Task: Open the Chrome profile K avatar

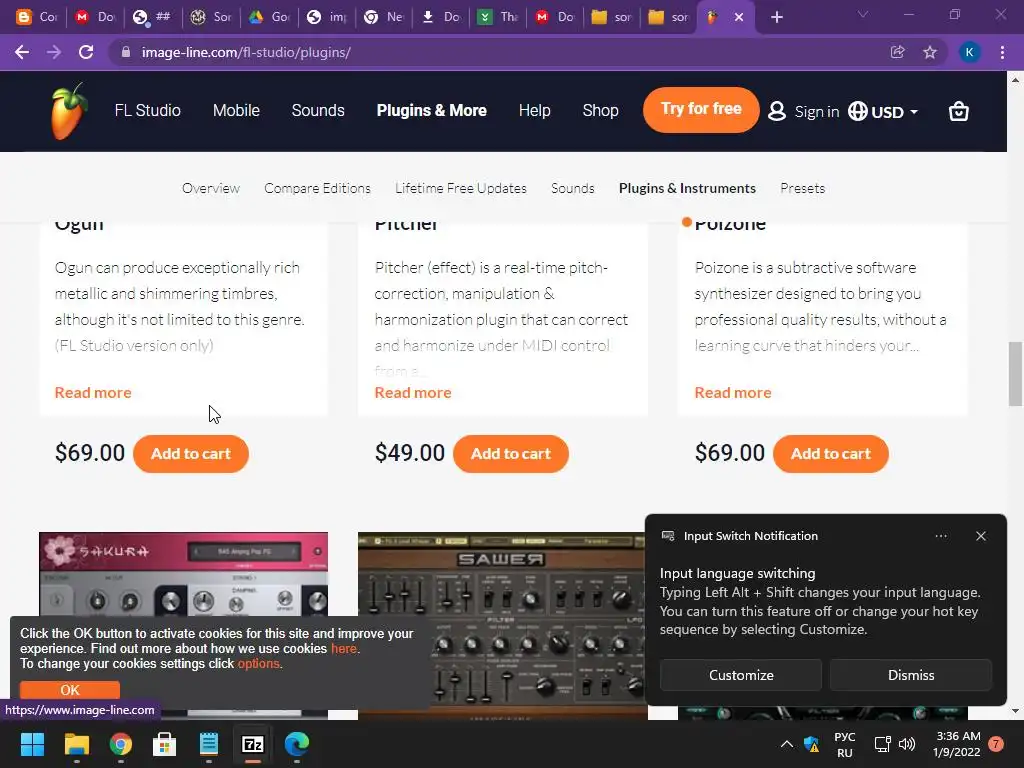Action: pyautogui.click(x=969, y=52)
